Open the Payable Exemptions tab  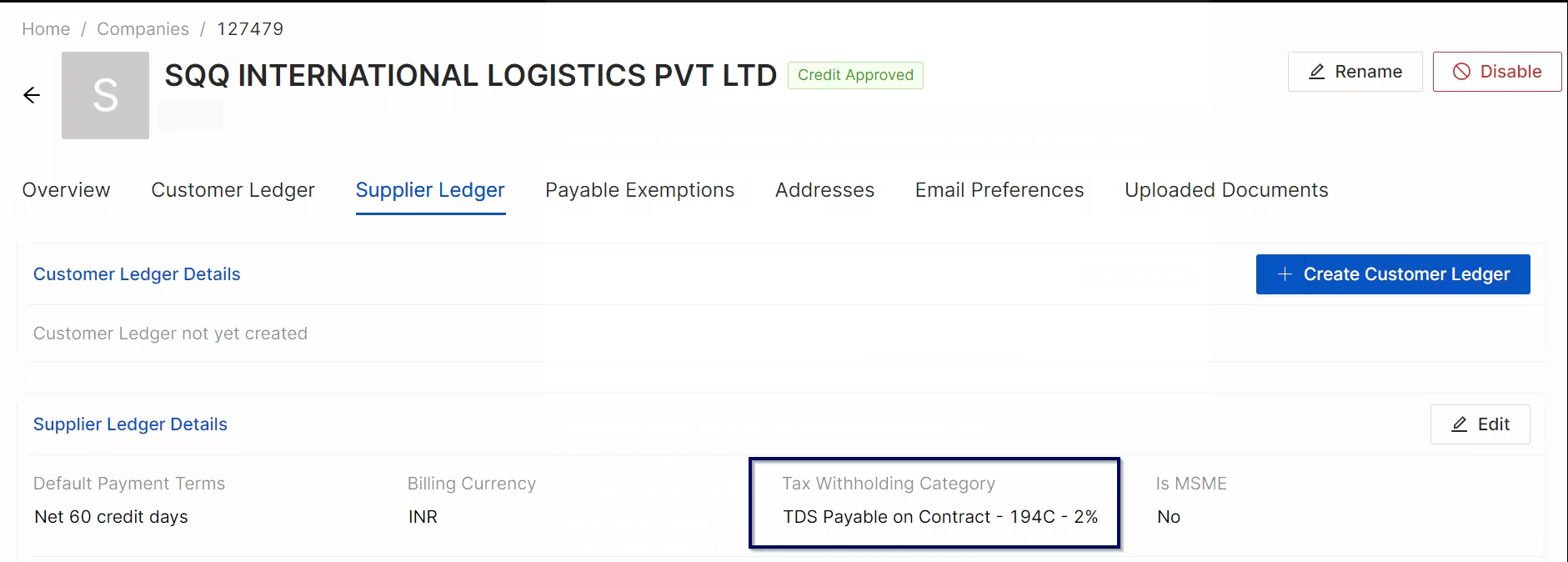[x=639, y=190]
